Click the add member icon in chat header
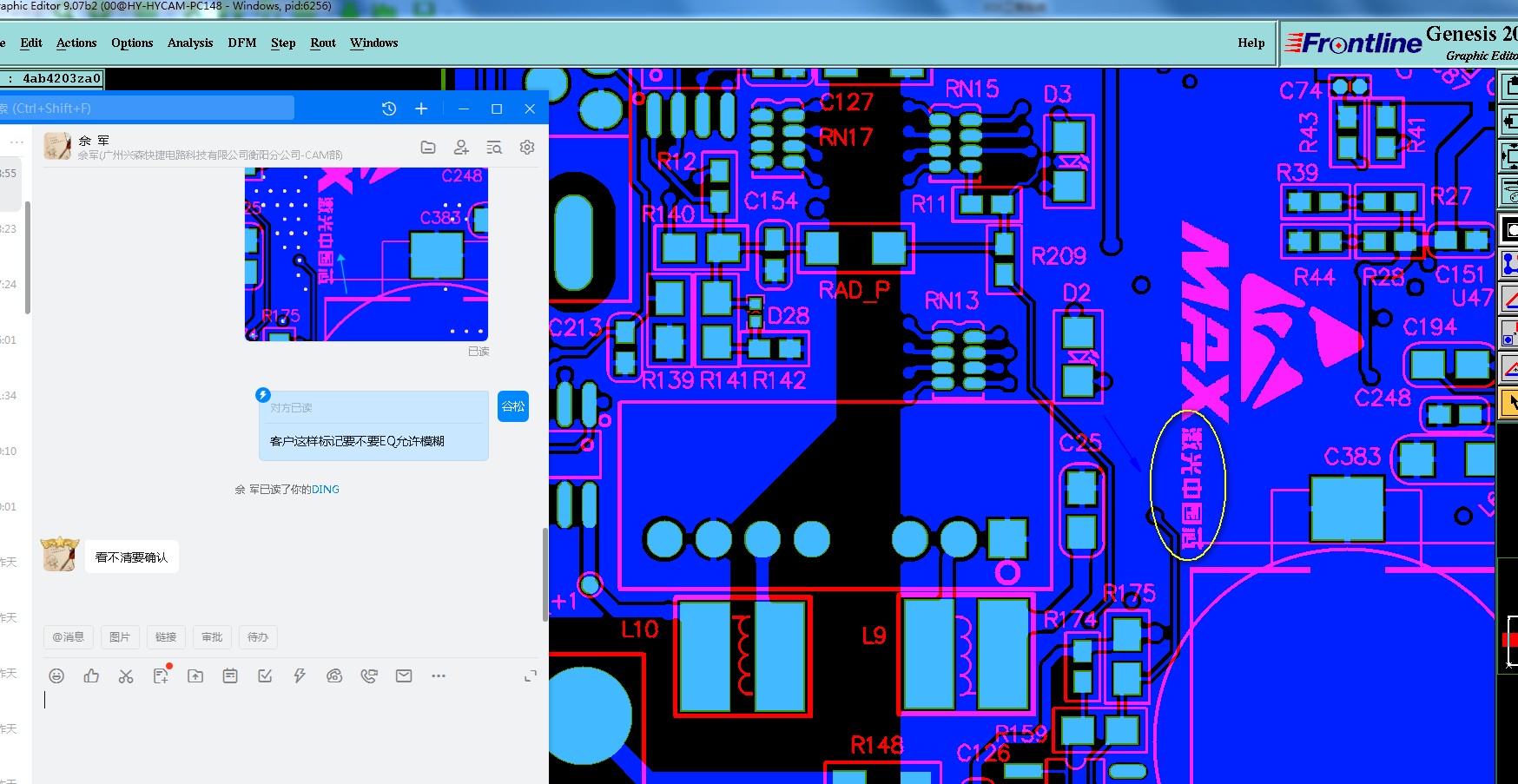The image size is (1518, 784). click(x=461, y=148)
